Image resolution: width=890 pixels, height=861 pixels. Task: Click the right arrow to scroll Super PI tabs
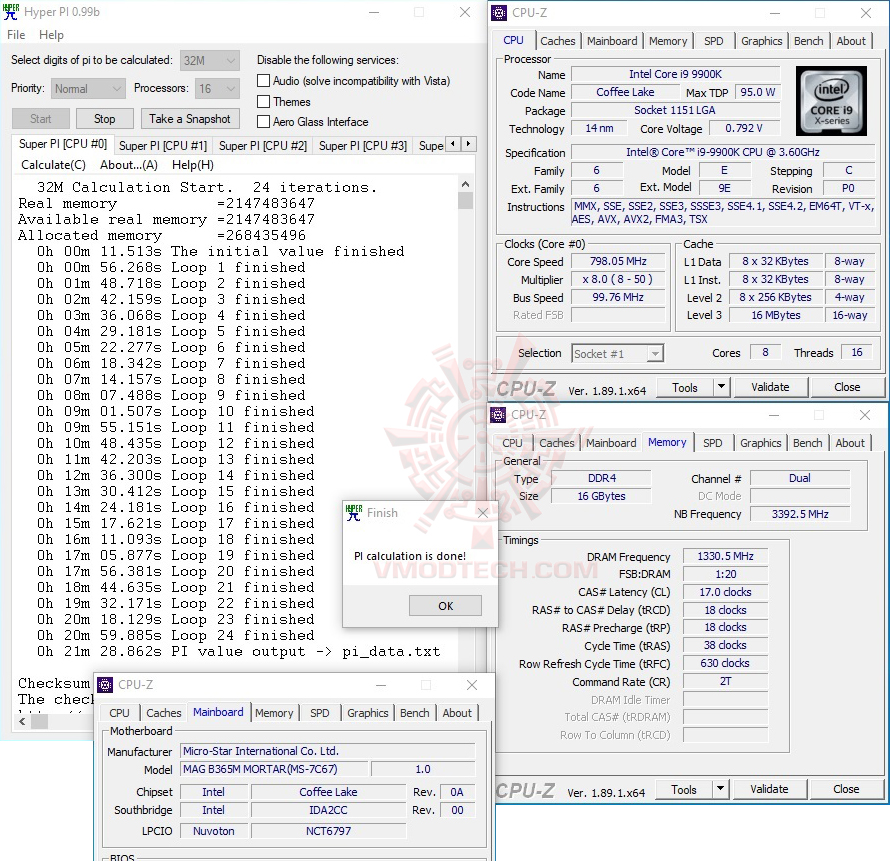tap(466, 144)
